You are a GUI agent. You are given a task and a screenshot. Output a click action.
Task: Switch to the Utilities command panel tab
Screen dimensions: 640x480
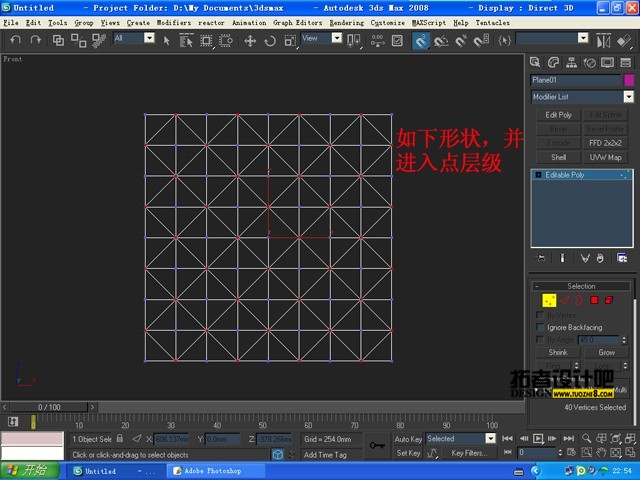coord(626,62)
